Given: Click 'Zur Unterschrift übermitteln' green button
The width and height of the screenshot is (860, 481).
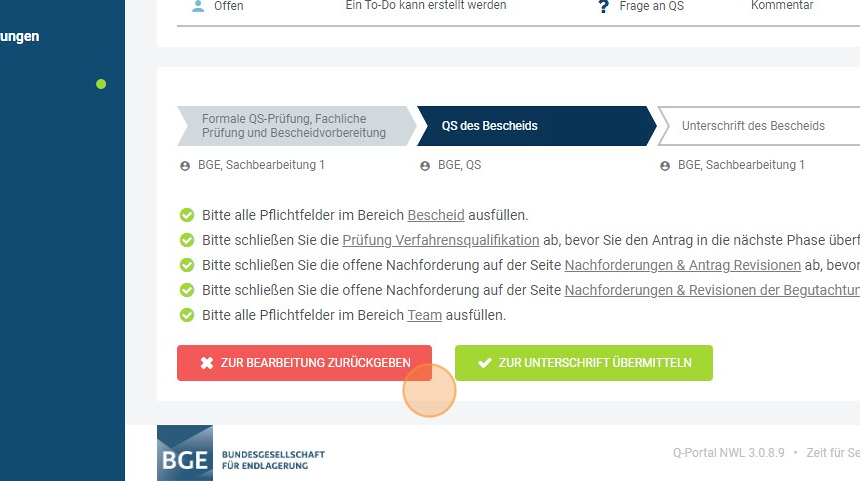Looking at the screenshot, I should 584,363.
